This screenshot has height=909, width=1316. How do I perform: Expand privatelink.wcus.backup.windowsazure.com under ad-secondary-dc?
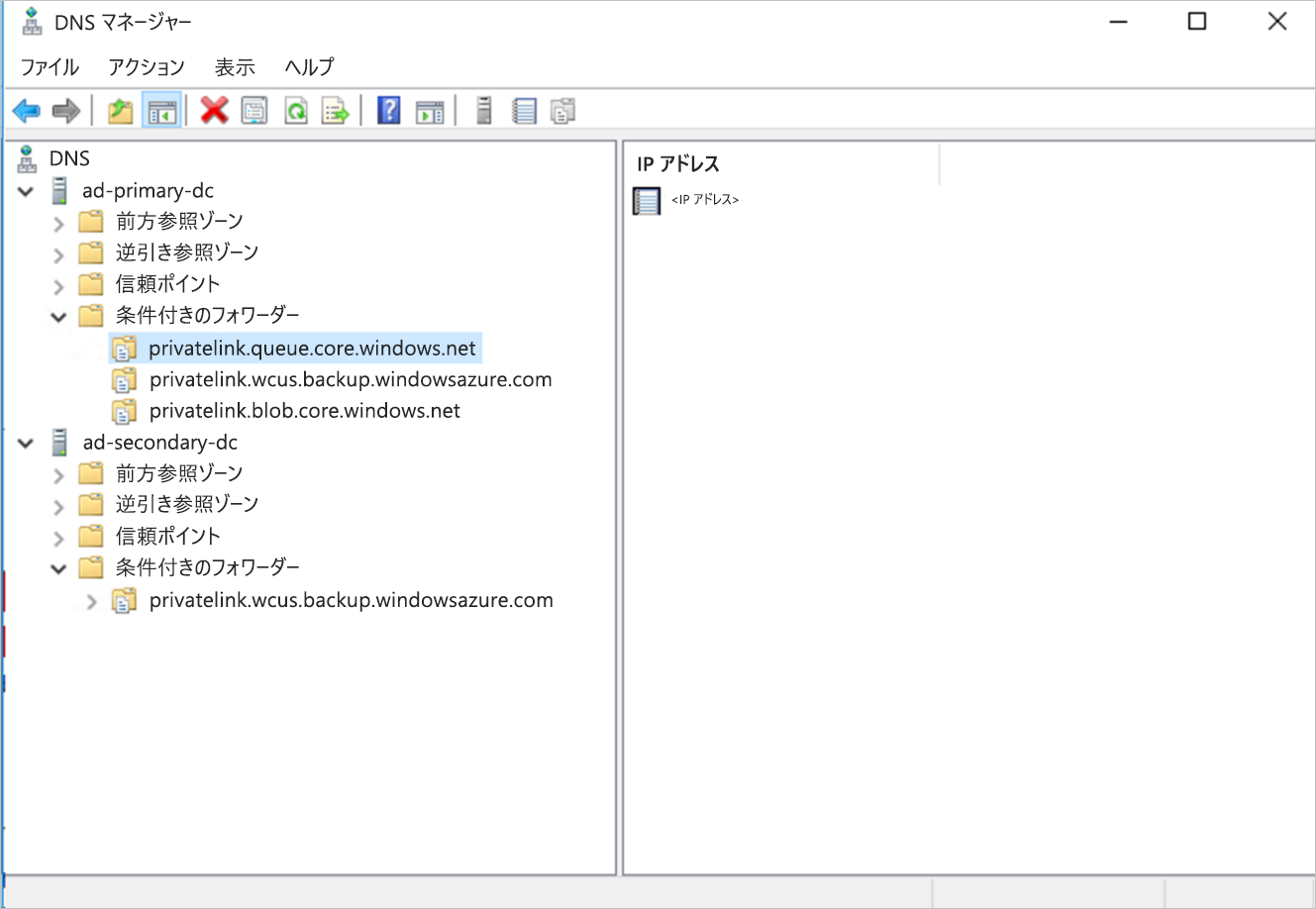(x=91, y=600)
